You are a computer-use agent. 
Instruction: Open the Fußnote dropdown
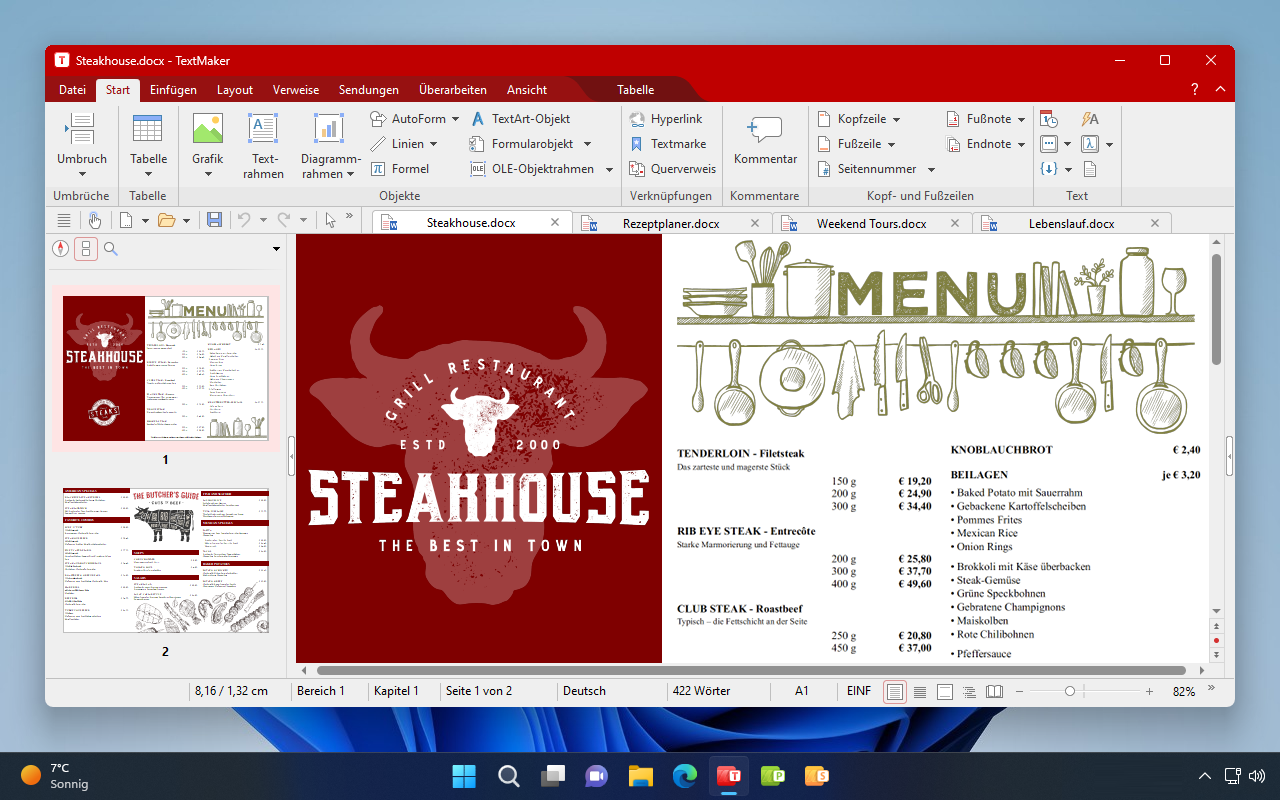pos(1021,119)
